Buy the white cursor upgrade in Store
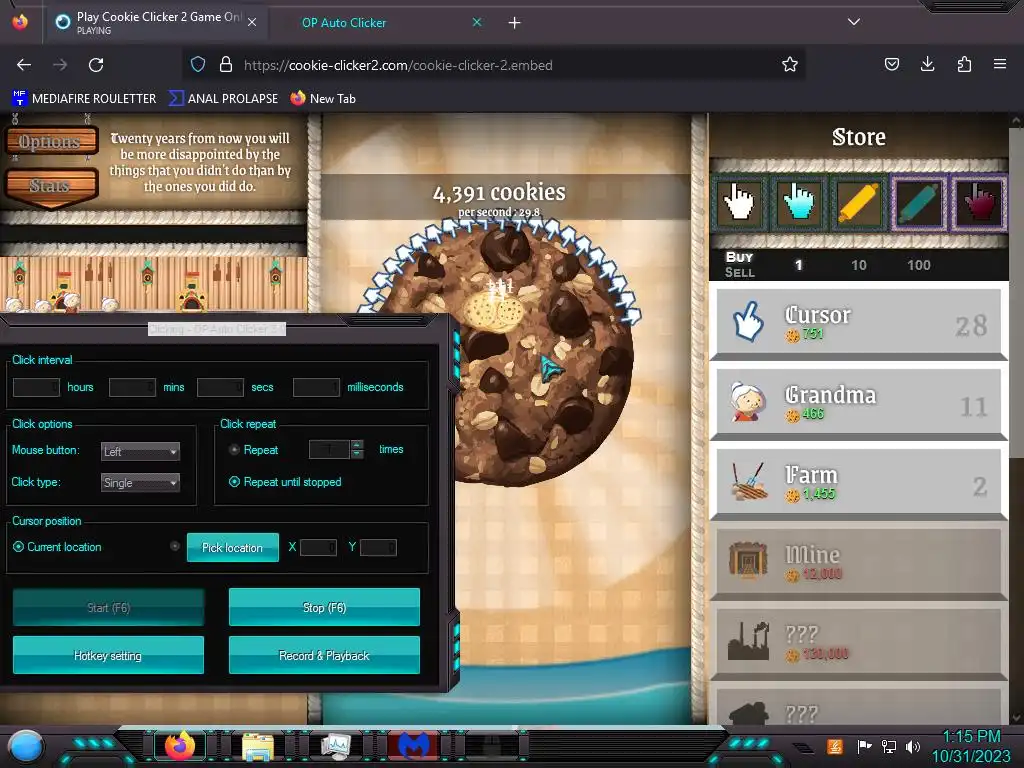This screenshot has width=1024, height=768. pyautogui.click(x=739, y=202)
